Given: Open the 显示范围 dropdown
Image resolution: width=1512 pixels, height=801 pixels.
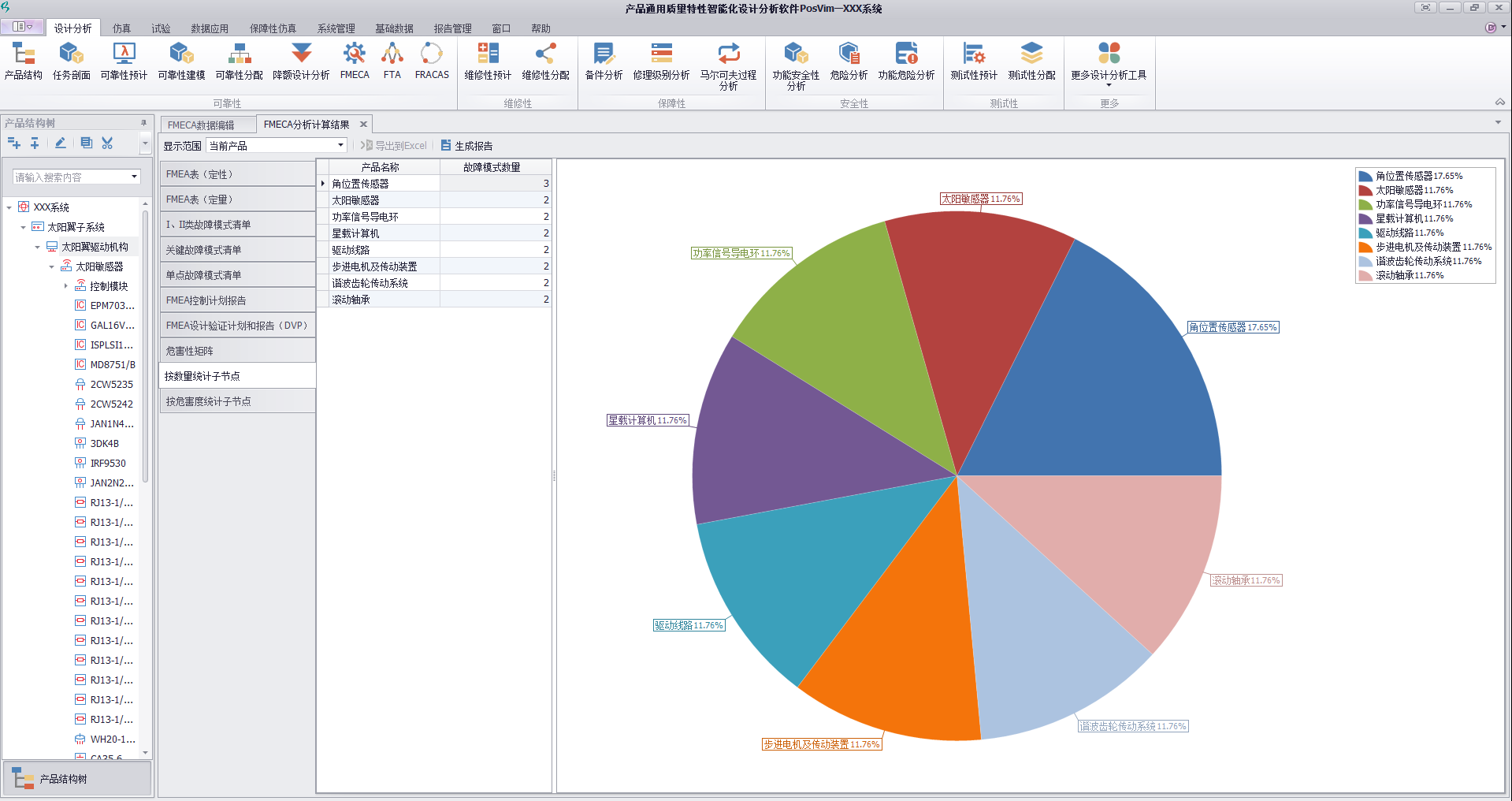Looking at the screenshot, I should pyautogui.click(x=340, y=146).
